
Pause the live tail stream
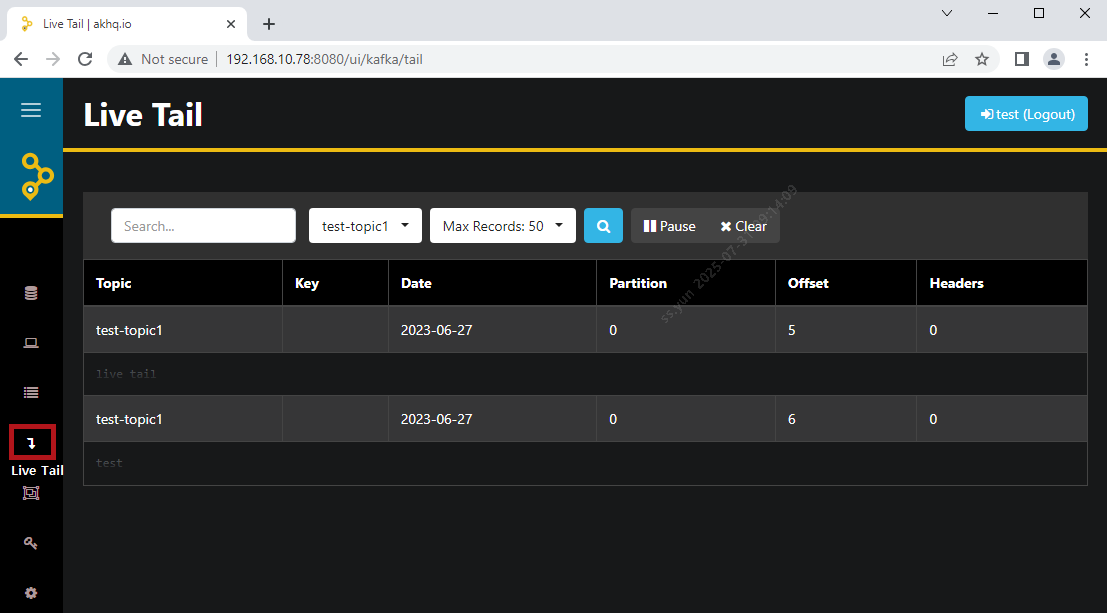pyautogui.click(x=669, y=226)
